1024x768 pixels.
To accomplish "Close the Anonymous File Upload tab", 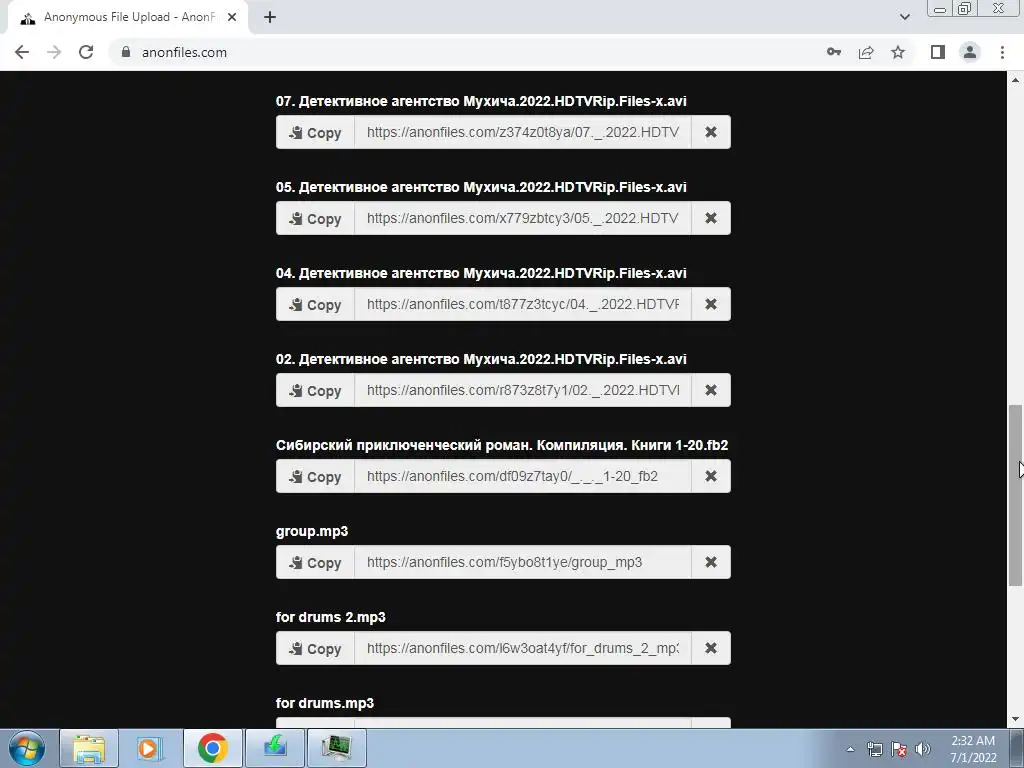I will (x=232, y=18).
